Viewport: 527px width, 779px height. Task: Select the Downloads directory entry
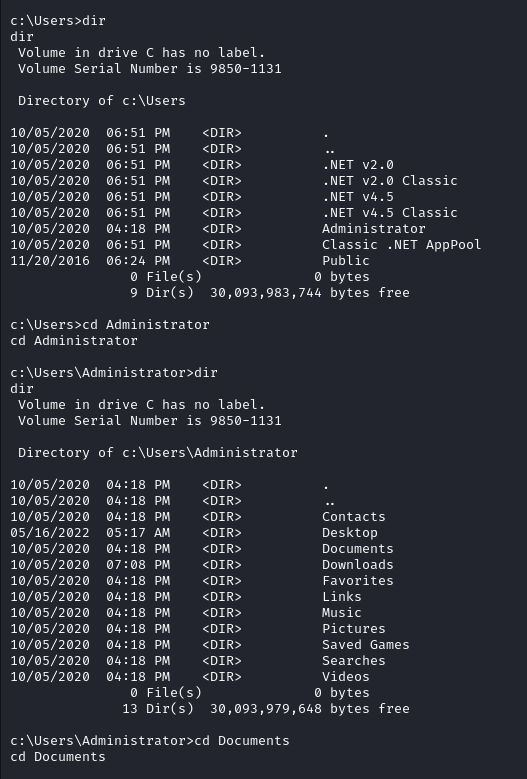click(x=358, y=564)
